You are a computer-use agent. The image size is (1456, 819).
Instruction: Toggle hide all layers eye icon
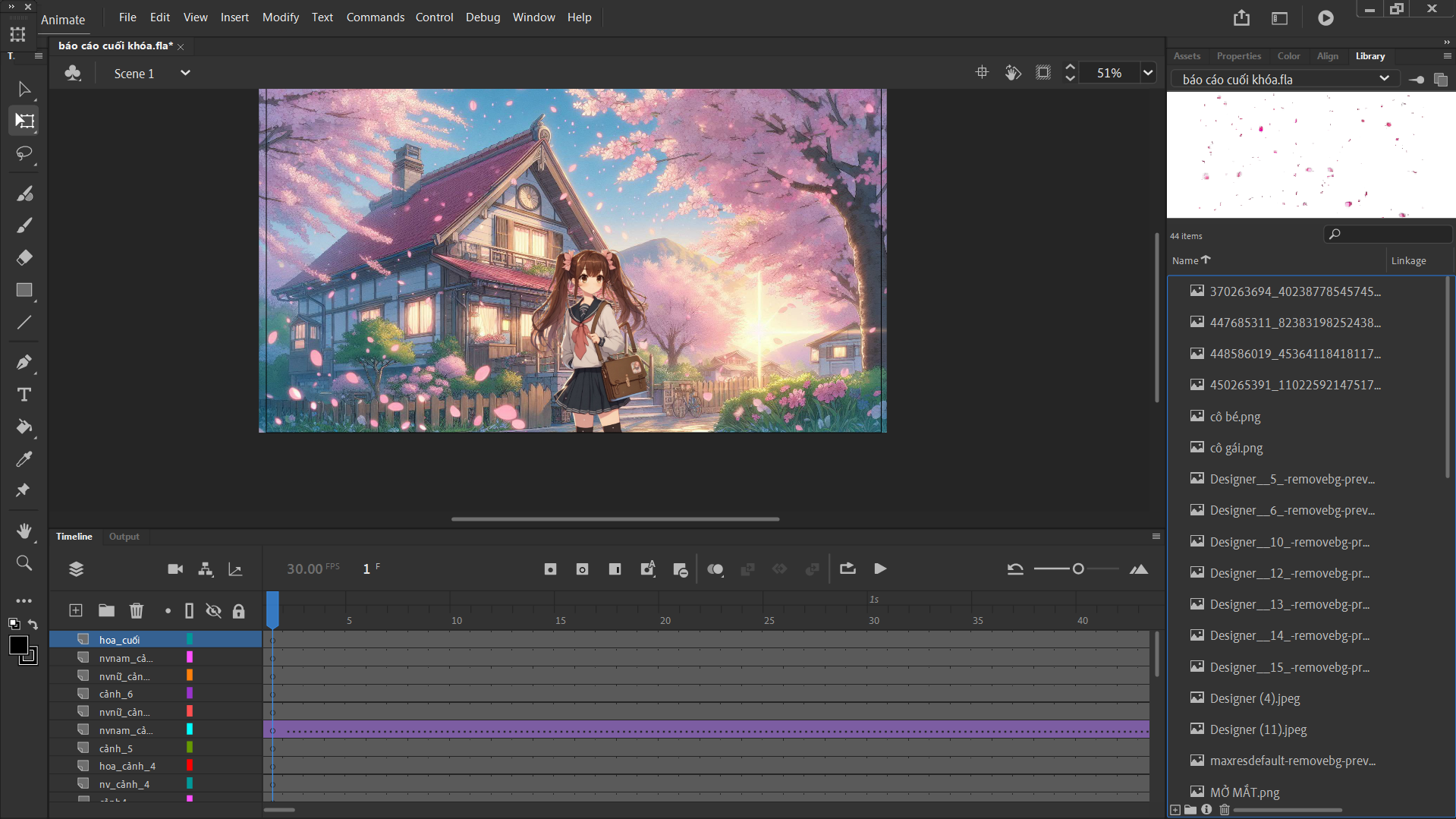pyautogui.click(x=214, y=611)
